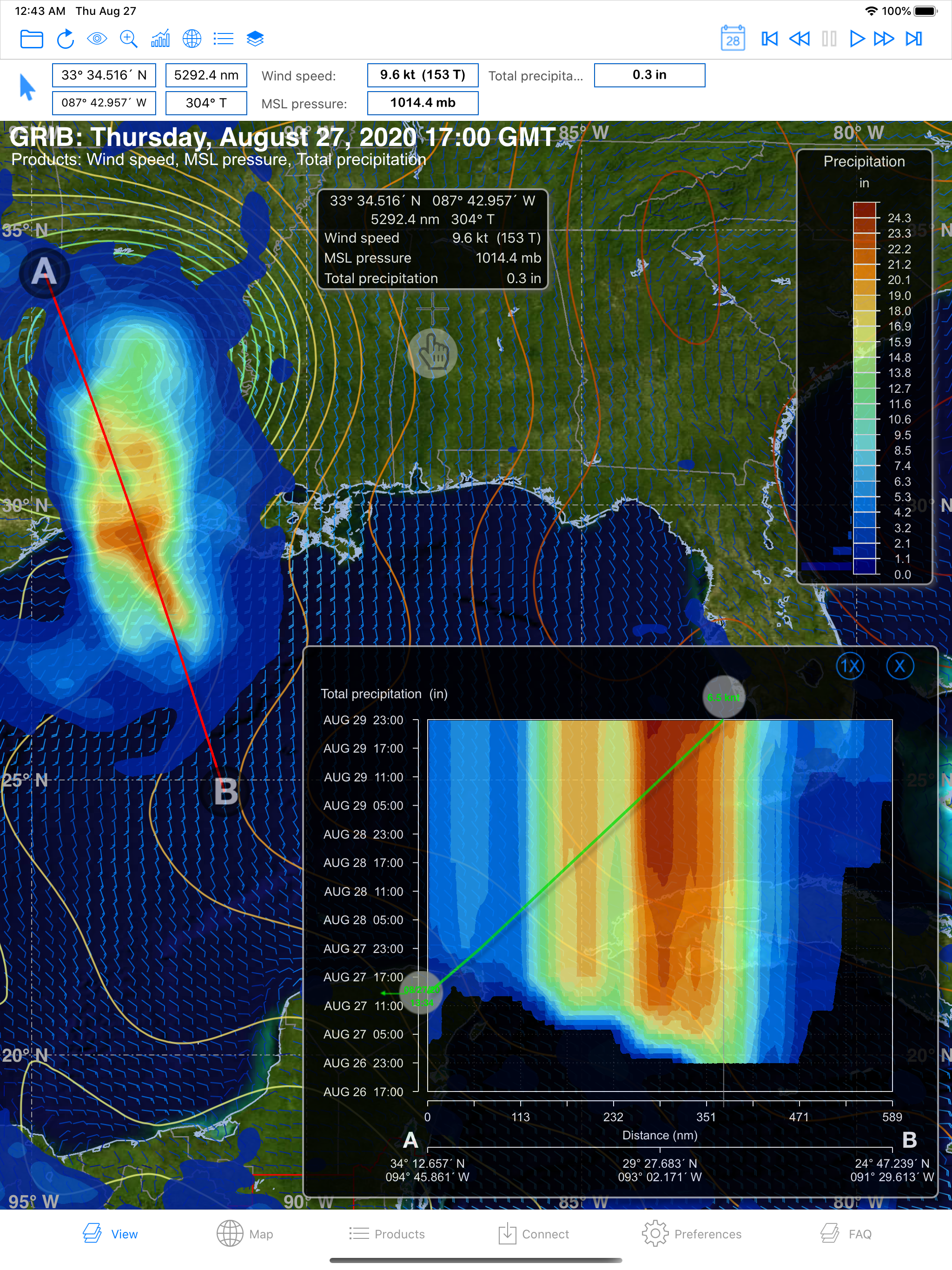Image resolution: width=952 pixels, height=1270 pixels.
Task: Tap the hand pointer marker on map
Action: click(432, 352)
